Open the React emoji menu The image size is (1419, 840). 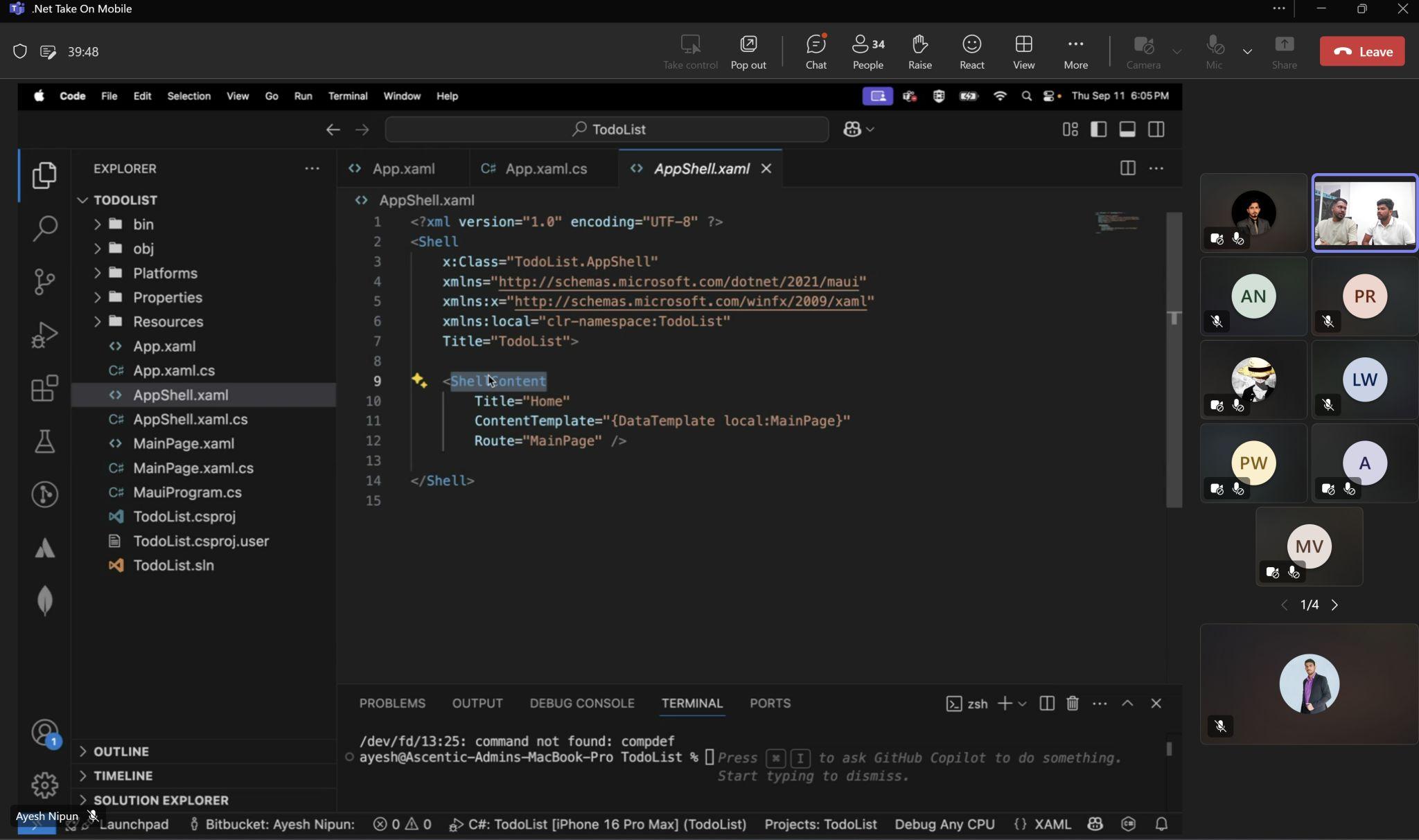tap(971, 52)
